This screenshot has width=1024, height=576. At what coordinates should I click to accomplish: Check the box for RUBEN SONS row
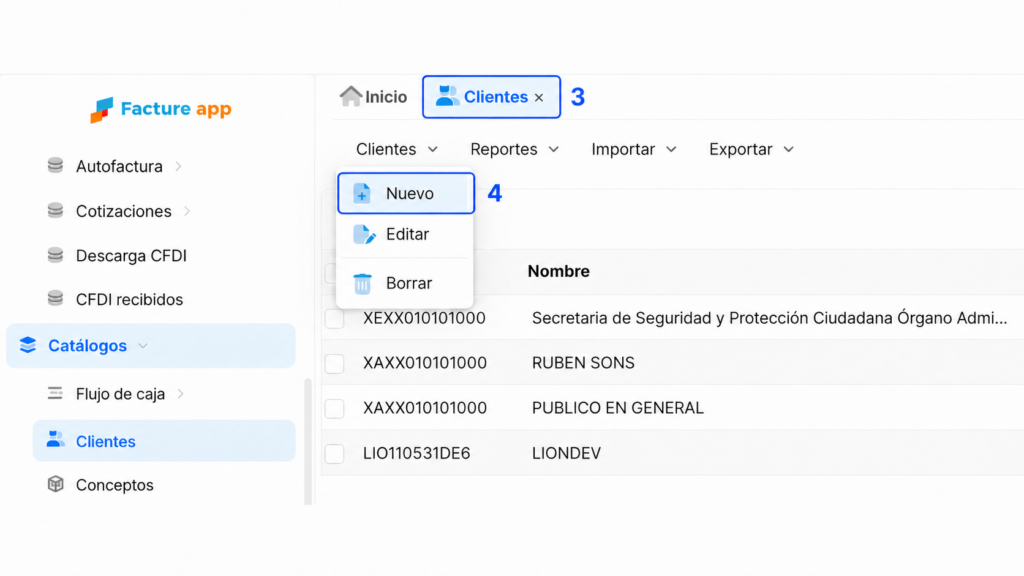tap(334, 363)
